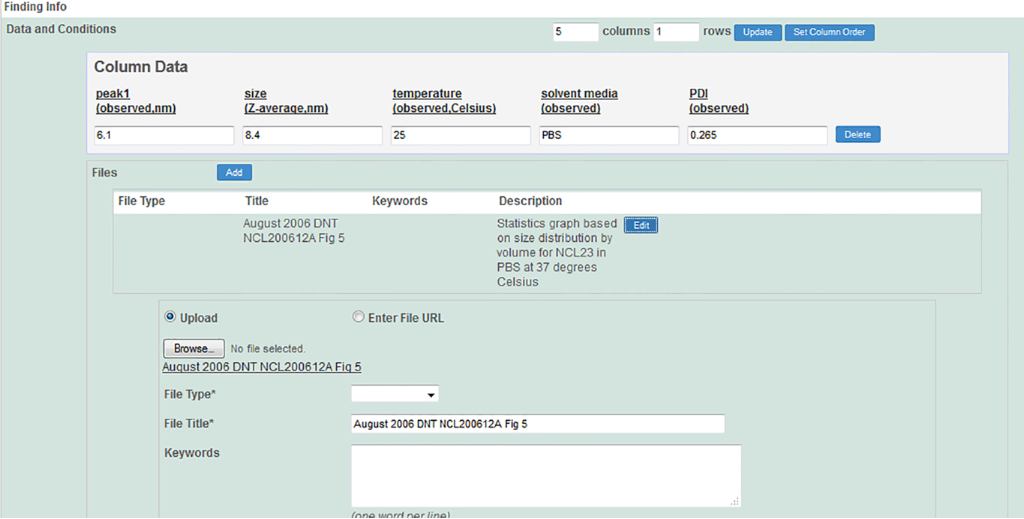Open the File Type dropdown

[x=395, y=395]
